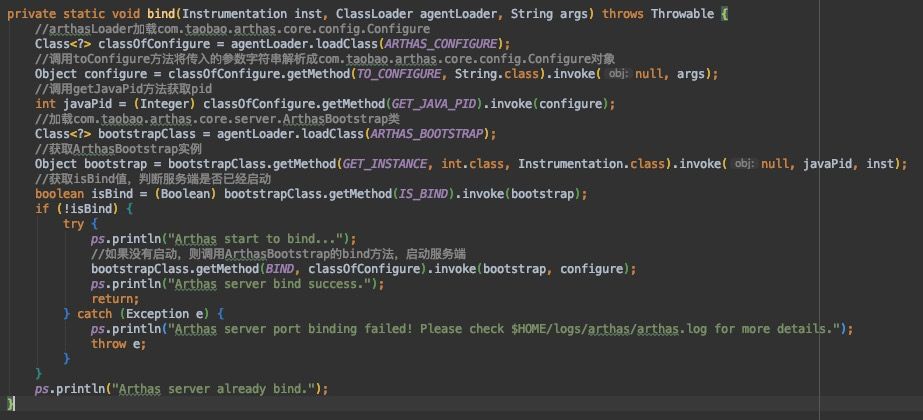Click the BIND constant inside getMethod

(x=280, y=269)
